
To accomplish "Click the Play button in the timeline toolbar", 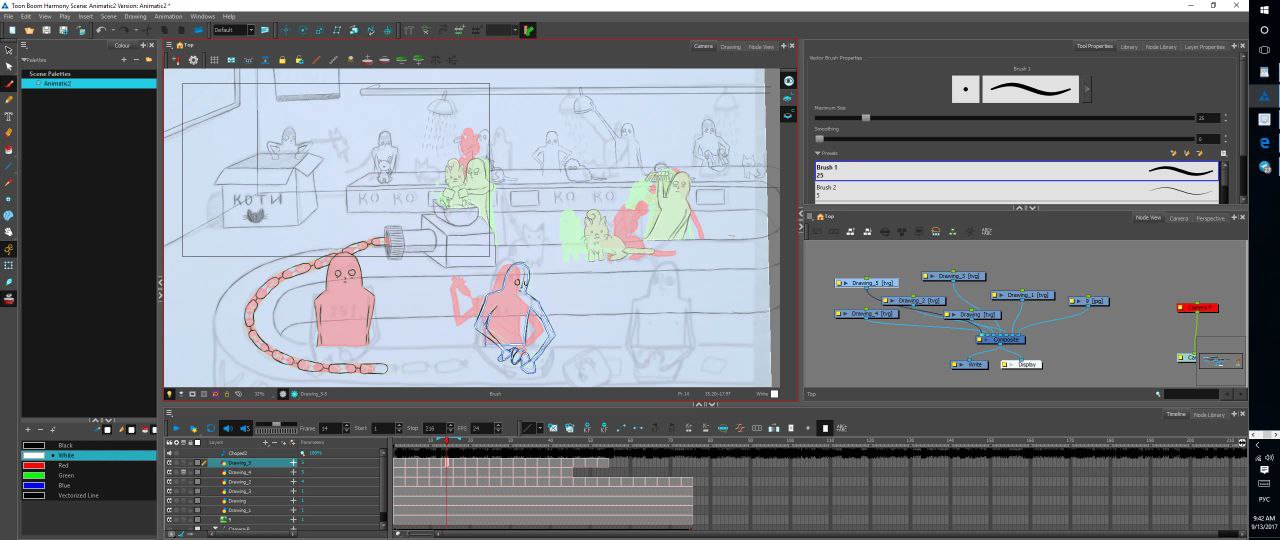I will tap(177, 428).
